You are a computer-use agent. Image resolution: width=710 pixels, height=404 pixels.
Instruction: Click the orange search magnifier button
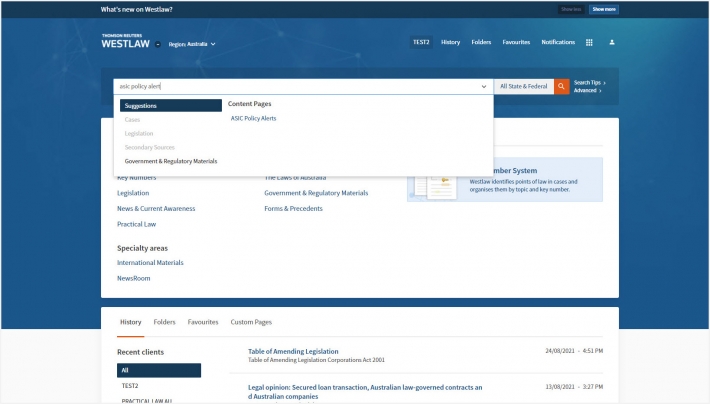coord(561,86)
